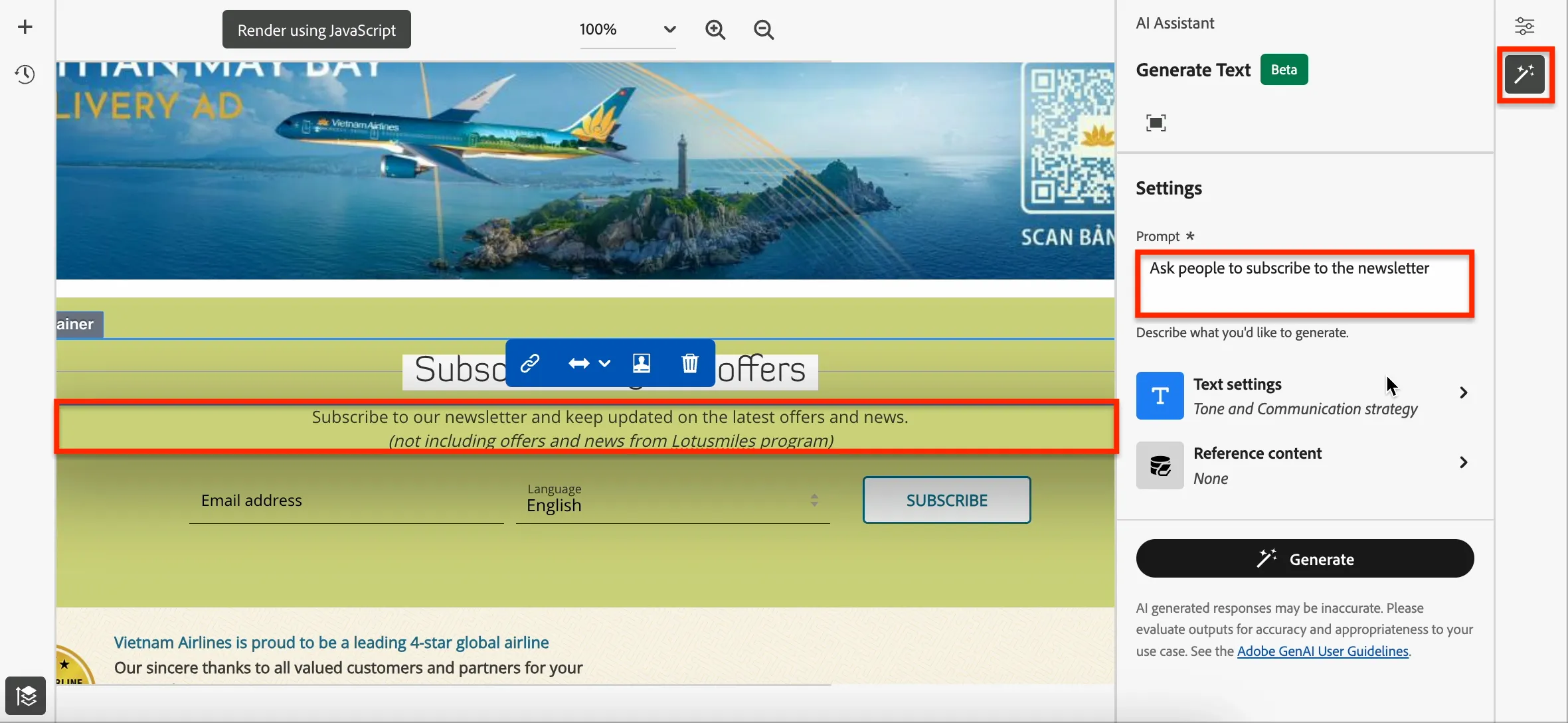1568x723 pixels.
Task: Expand Reference content chevron arrow
Action: pyautogui.click(x=1463, y=462)
